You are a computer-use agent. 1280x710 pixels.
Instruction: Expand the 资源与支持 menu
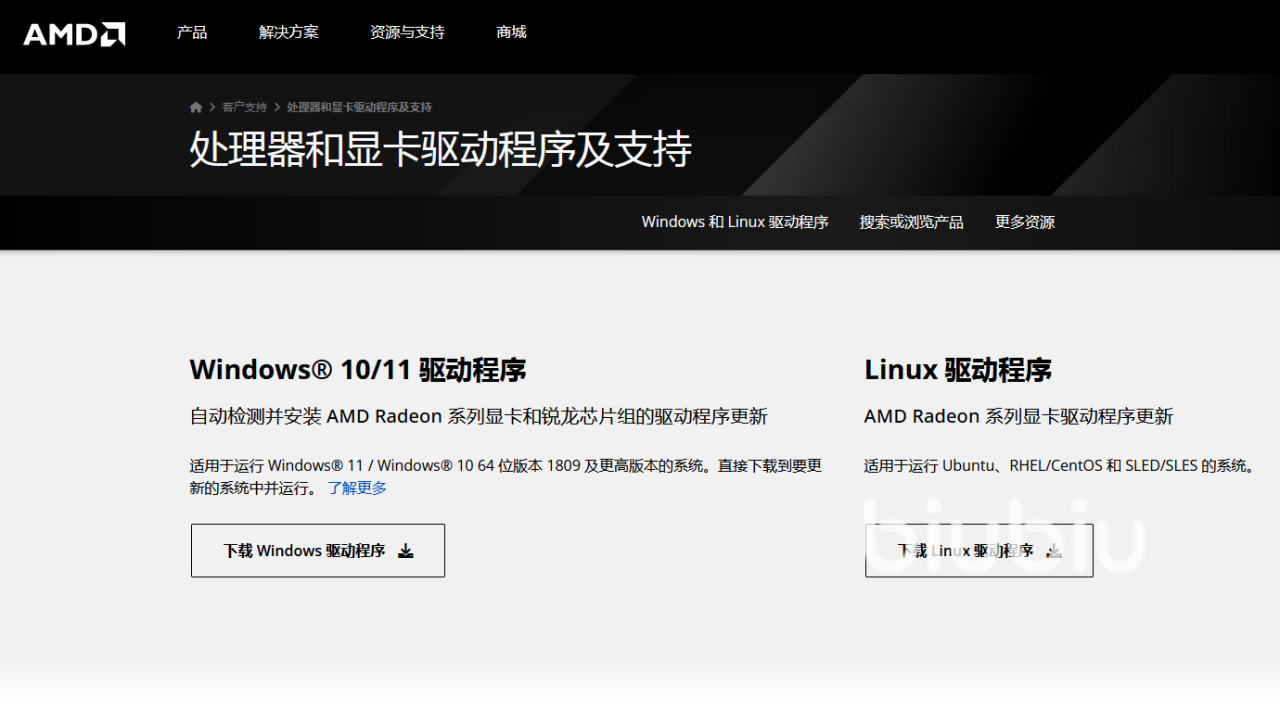pos(407,32)
